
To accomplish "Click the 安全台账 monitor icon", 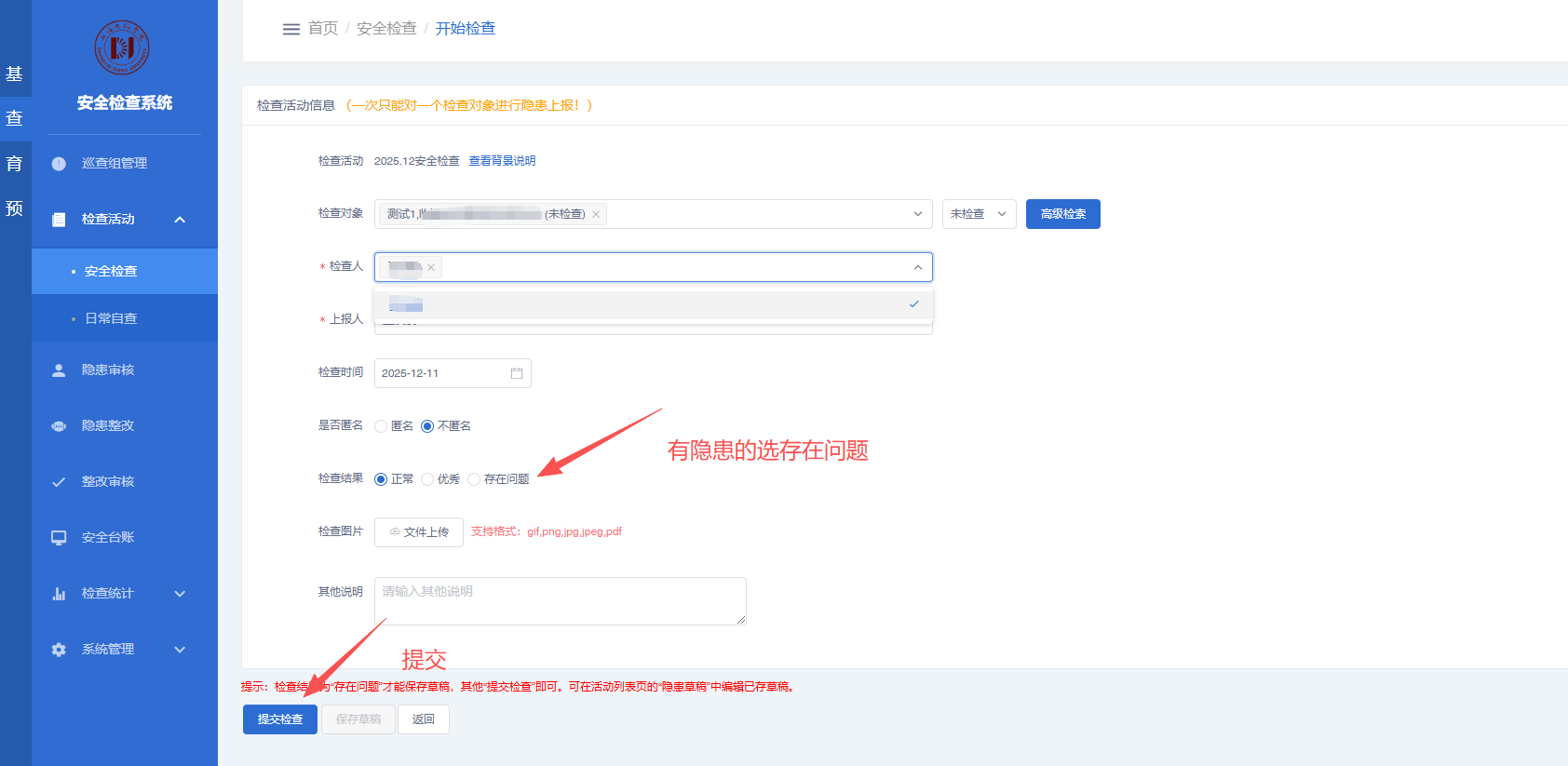I will (59, 538).
